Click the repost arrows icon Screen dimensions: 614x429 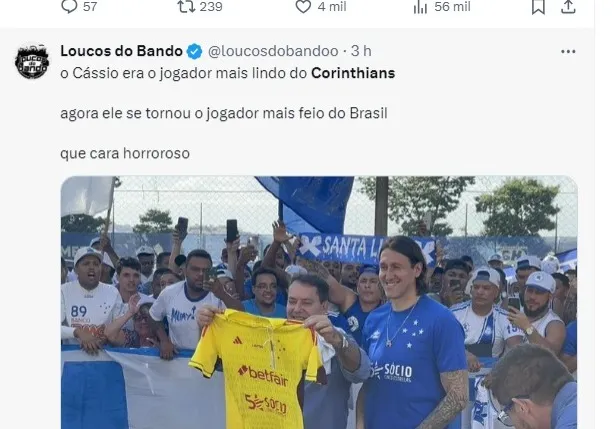tap(186, 6)
